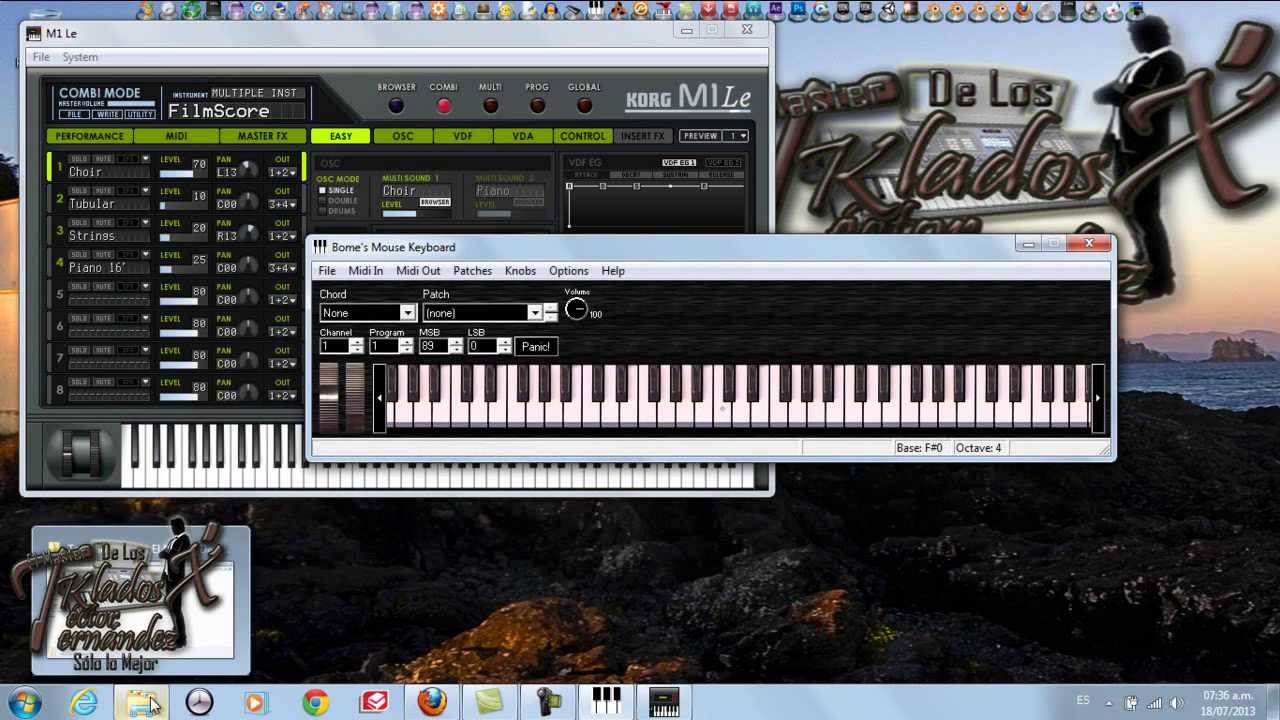Click the joystick control in M1 Le

[83, 454]
